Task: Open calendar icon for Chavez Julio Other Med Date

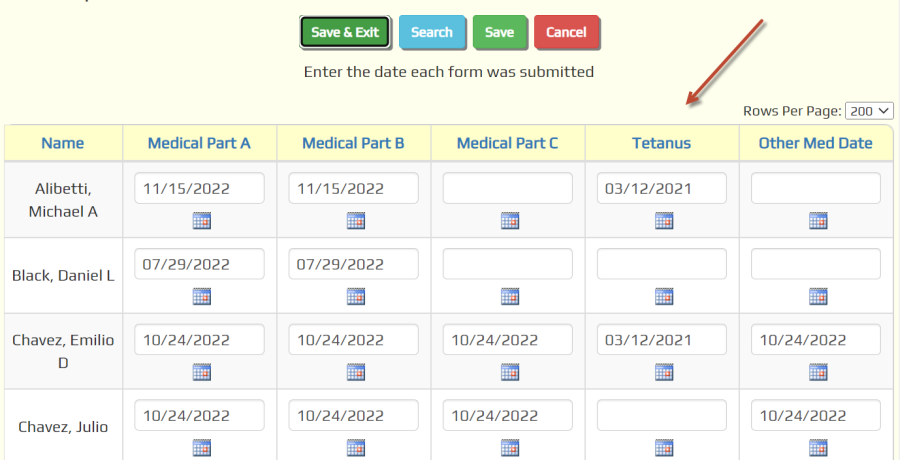Action: click(818, 448)
